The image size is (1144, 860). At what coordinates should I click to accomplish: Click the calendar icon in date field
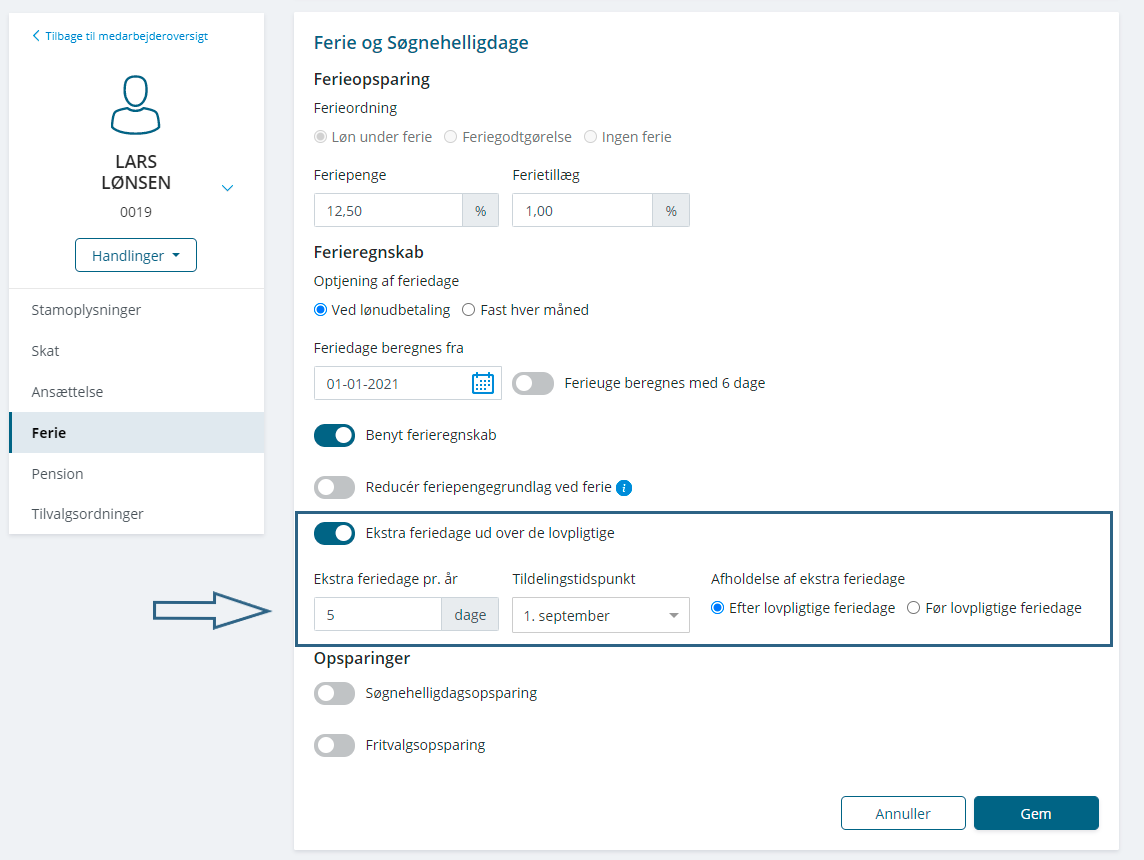tap(483, 383)
